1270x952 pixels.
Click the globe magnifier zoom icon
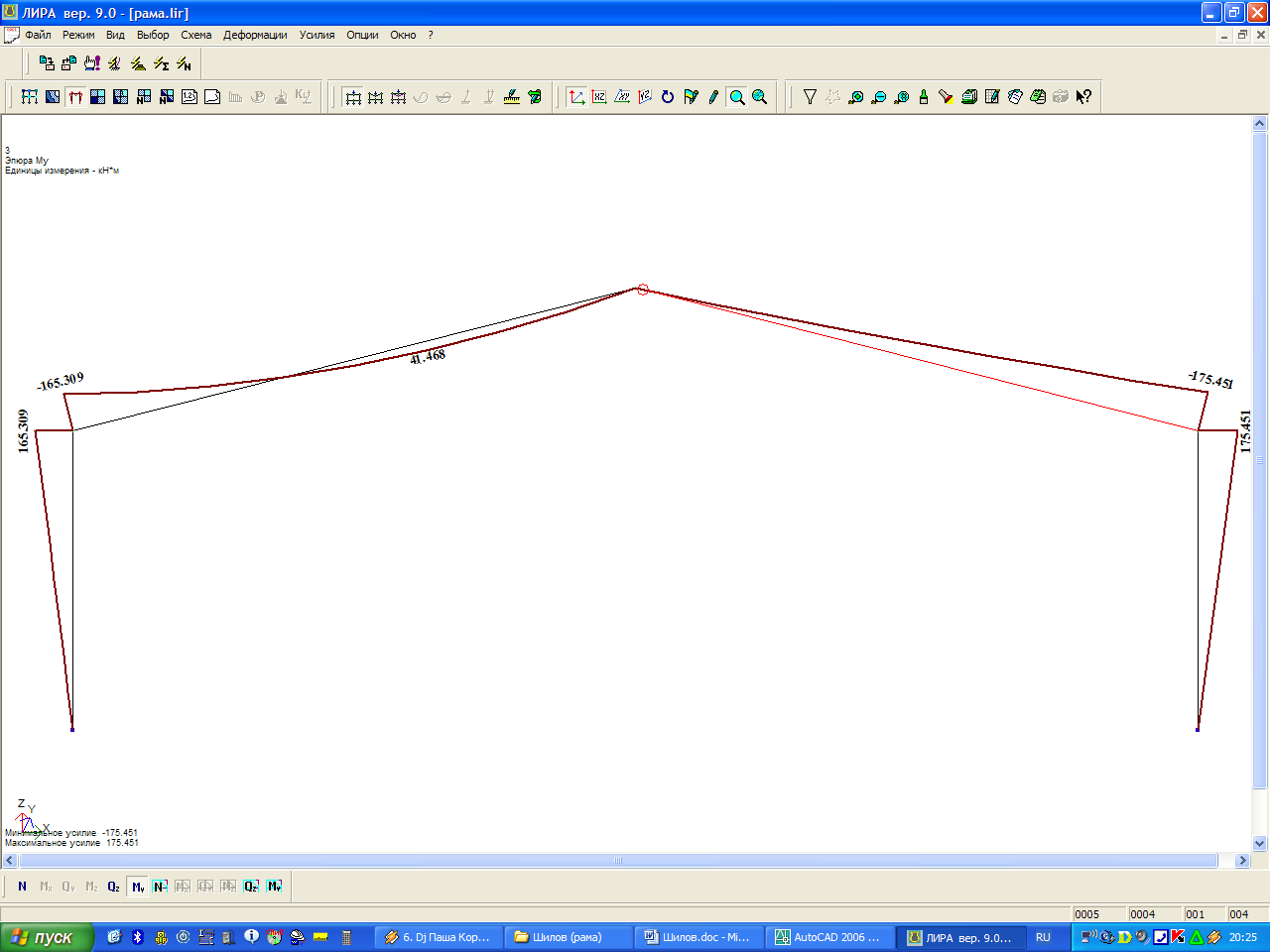pyautogui.click(x=760, y=96)
